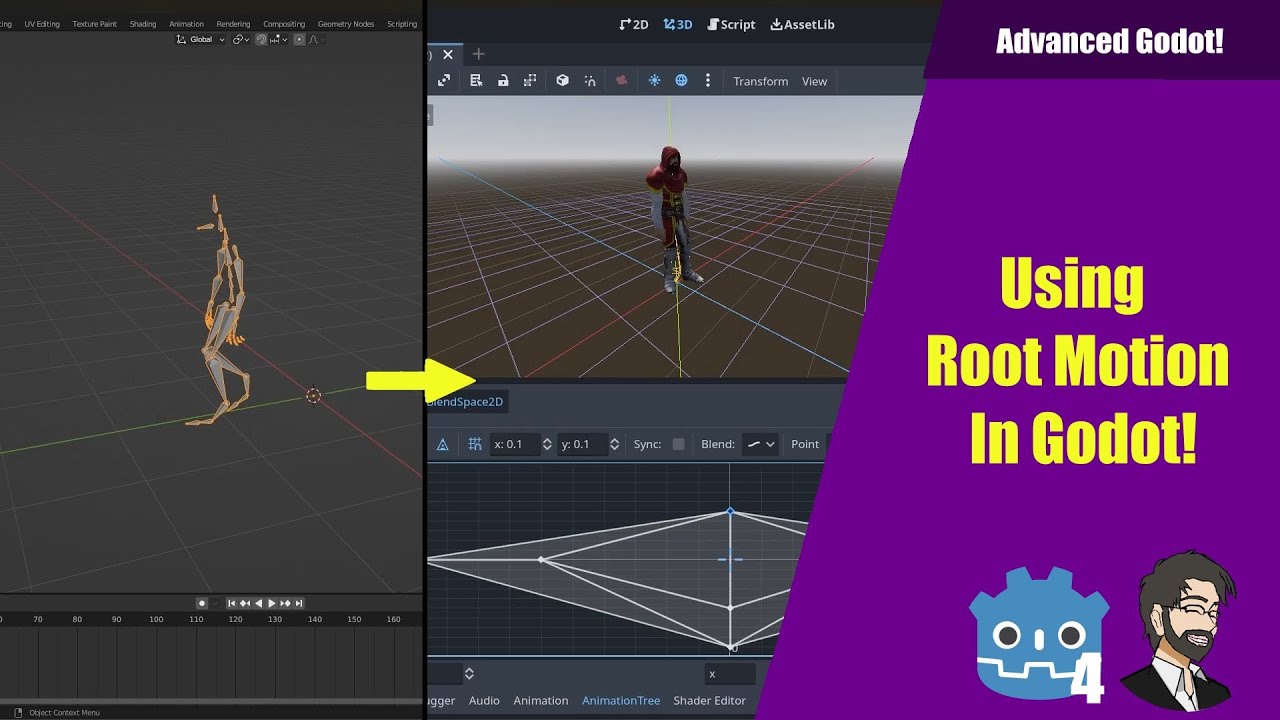Switch Godot to the 2D workspace
Viewport: 1280px width, 720px height.
pos(633,24)
